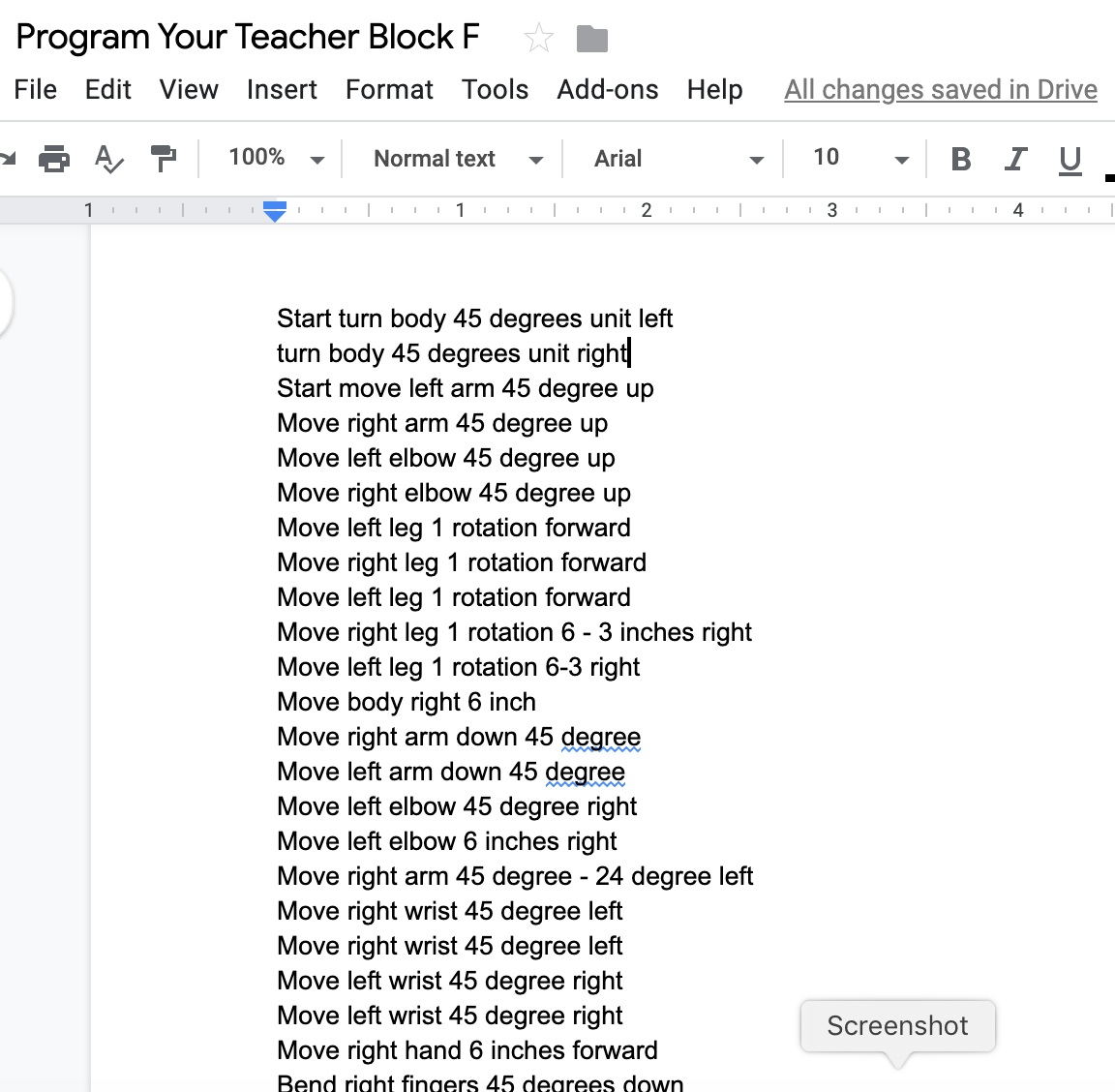Open the Format menu
Viewport: 1115px width, 1092px height.
pos(388,89)
